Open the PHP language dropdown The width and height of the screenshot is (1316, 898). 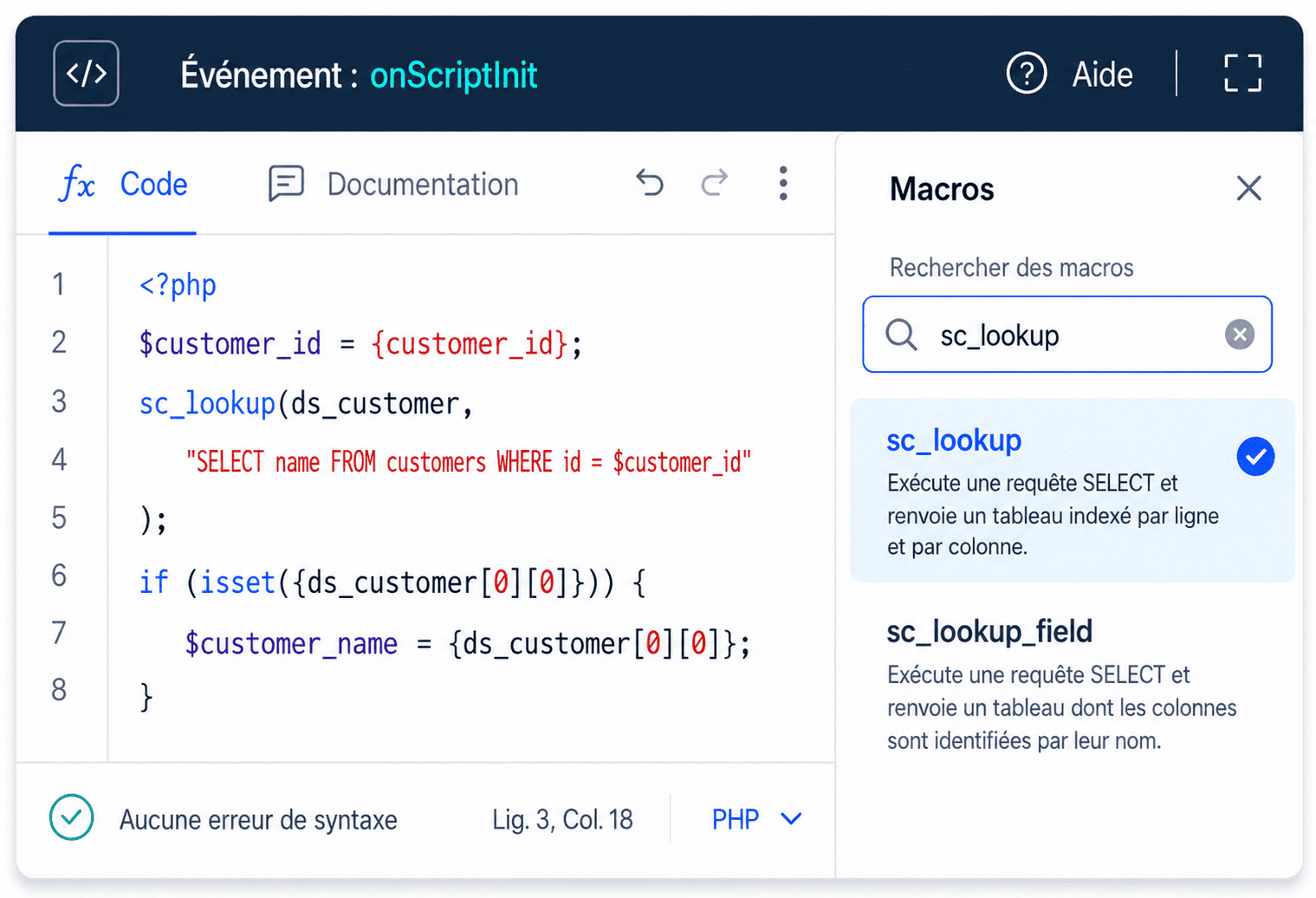tap(756, 819)
